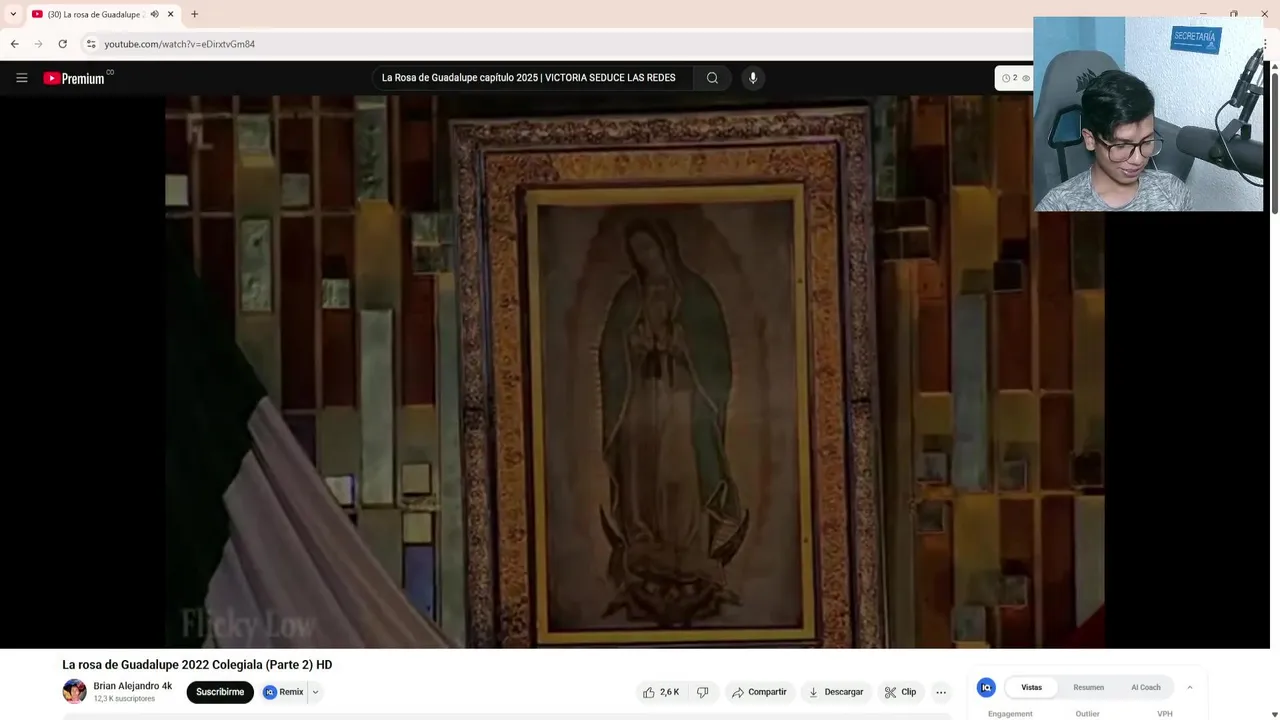Download video with Descargar

tap(836, 692)
